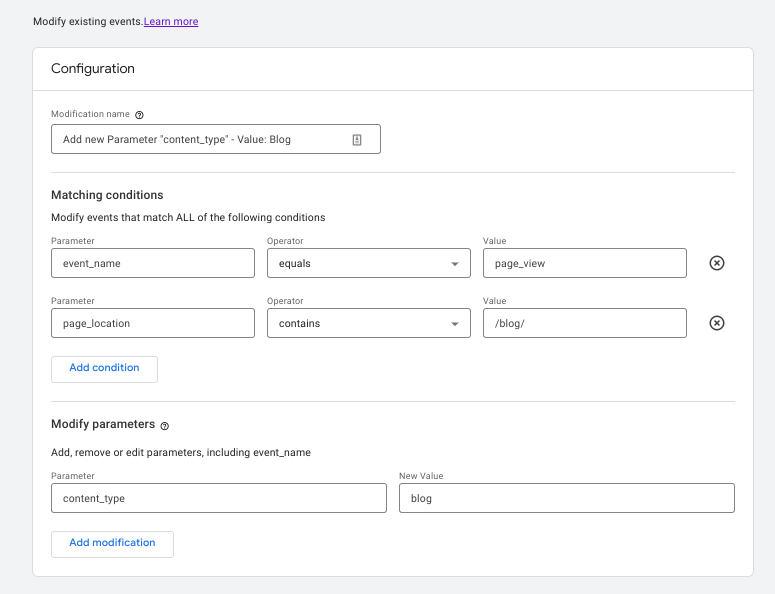
Task: Click 'Add, remove or edit parameters' text
Action: tap(181, 452)
